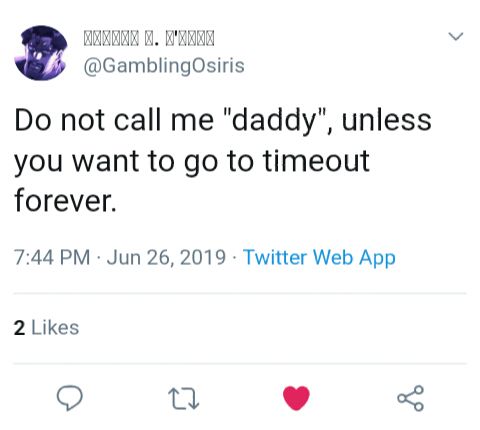Open the @GamblingOsiris profile handle

(x=164, y=66)
